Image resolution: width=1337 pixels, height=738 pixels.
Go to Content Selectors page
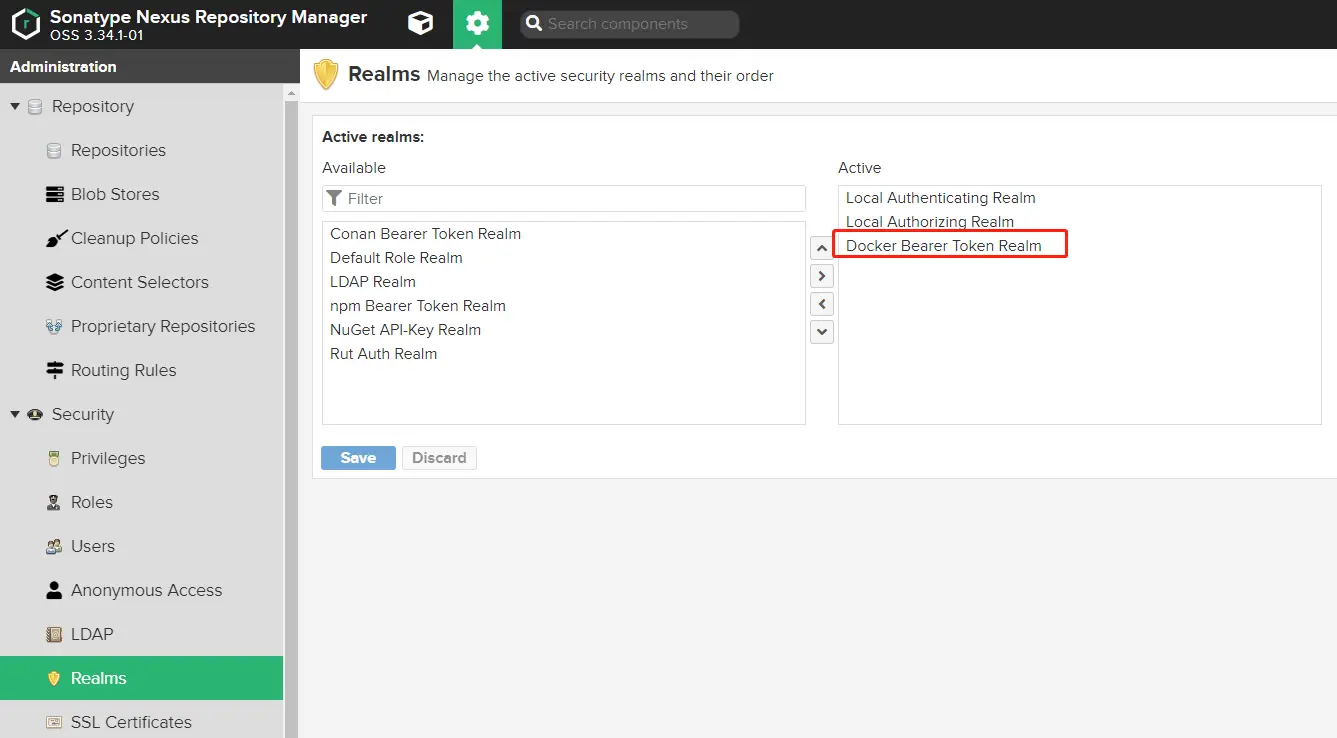pyautogui.click(x=139, y=282)
